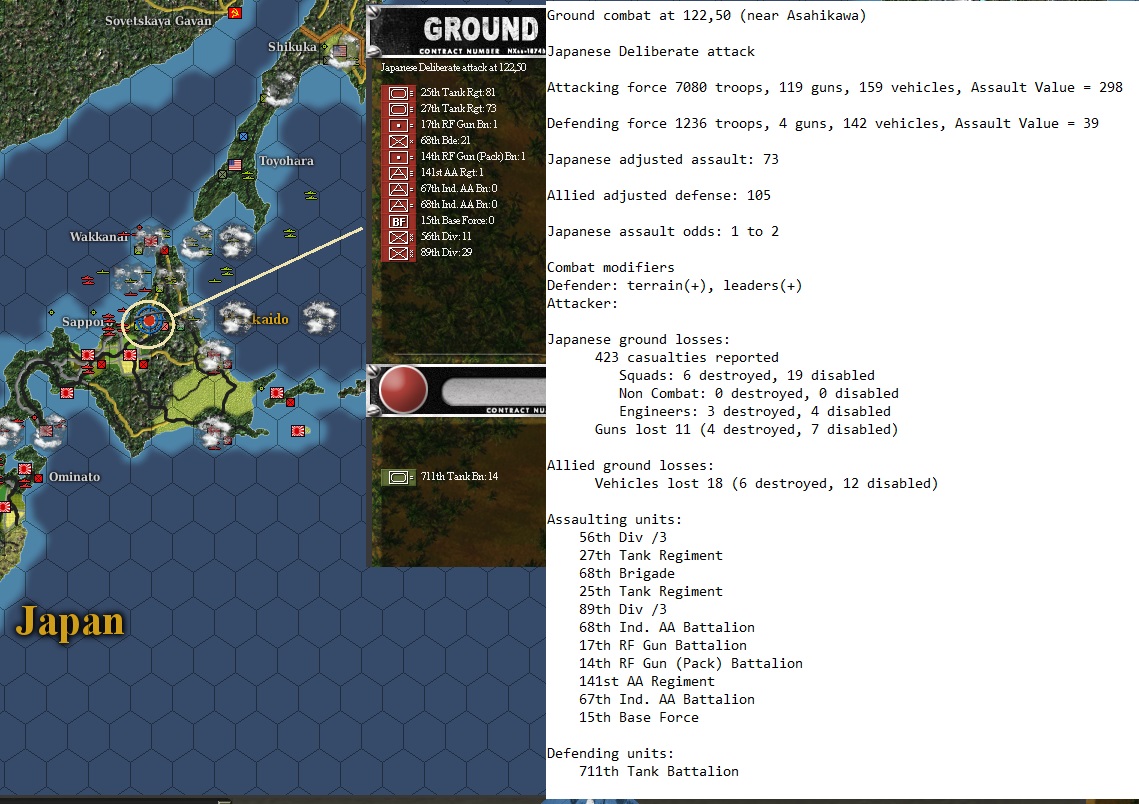Click 'Defender: terrain(+), leaders(+)' line
The height and width of the screenshot is (804, 1139).
(675, 285)
